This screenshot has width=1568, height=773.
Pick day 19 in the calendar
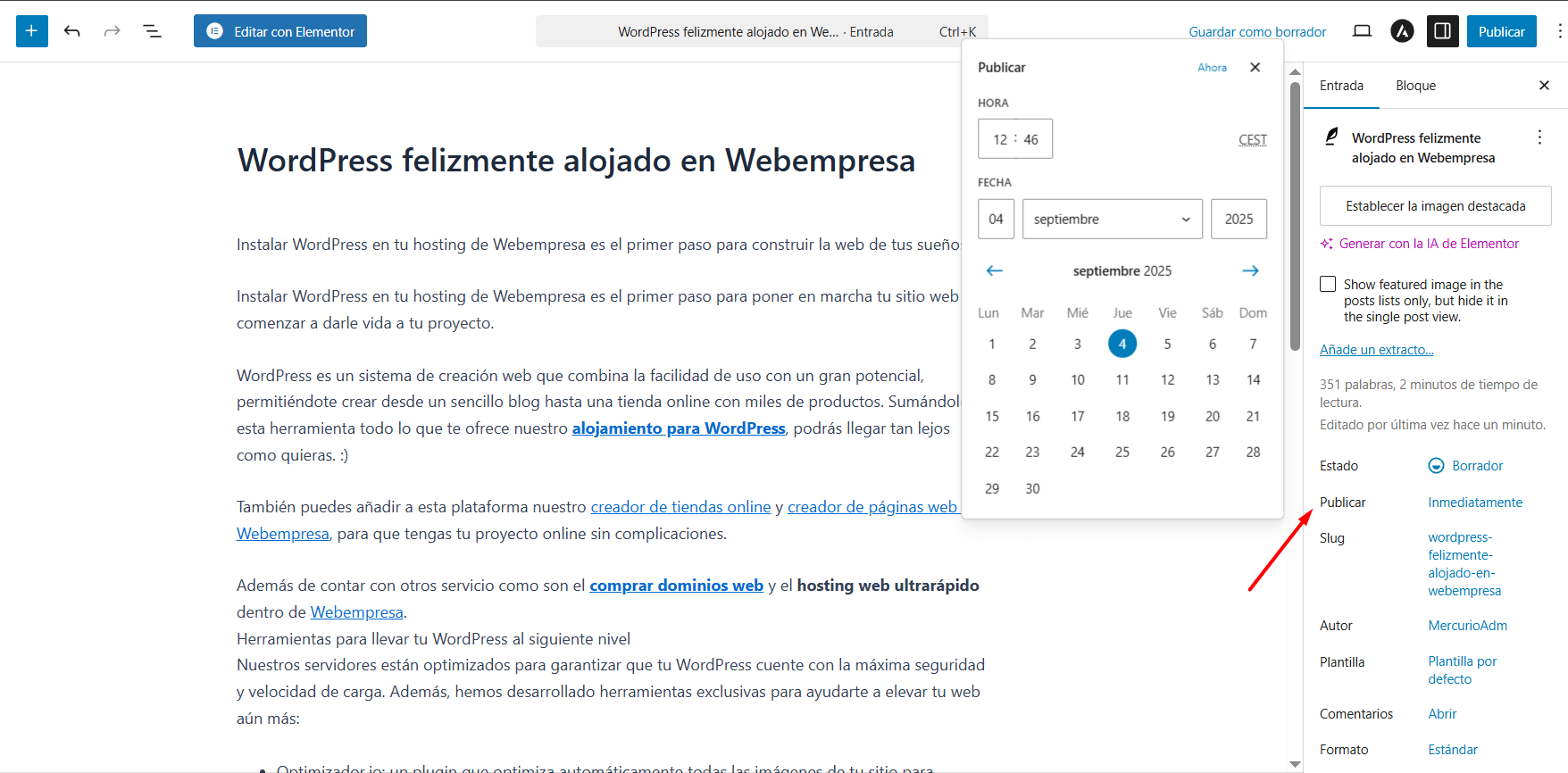point(1167,416)
